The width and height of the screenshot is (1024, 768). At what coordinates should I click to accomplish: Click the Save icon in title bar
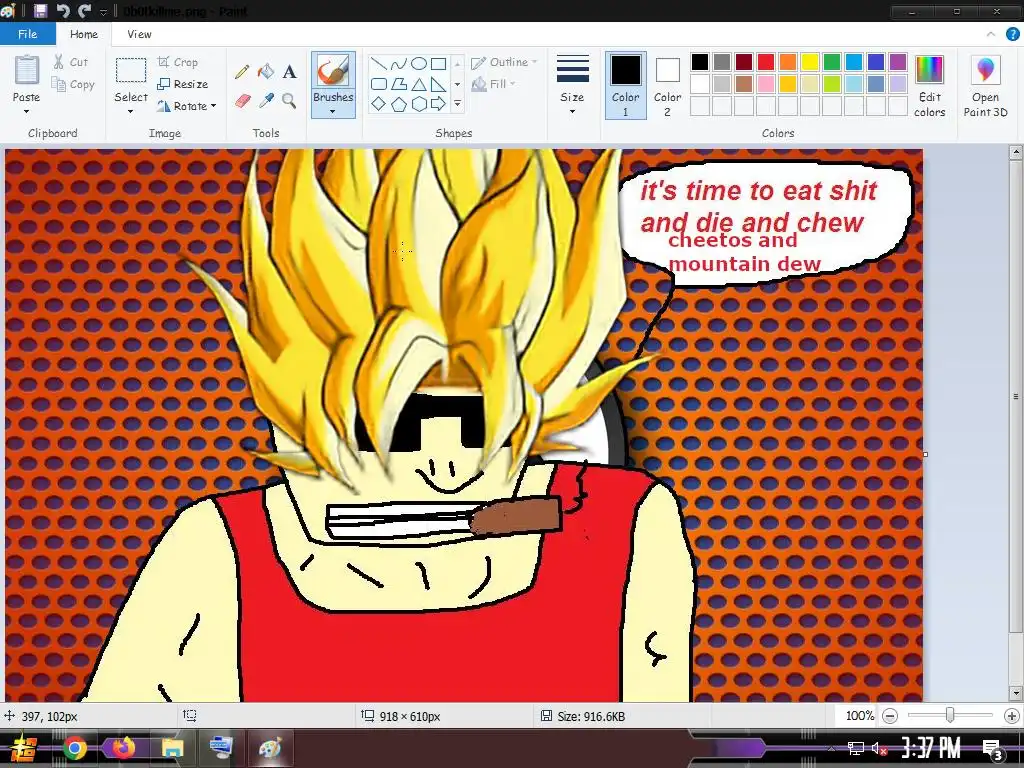[x=40, y=10]
